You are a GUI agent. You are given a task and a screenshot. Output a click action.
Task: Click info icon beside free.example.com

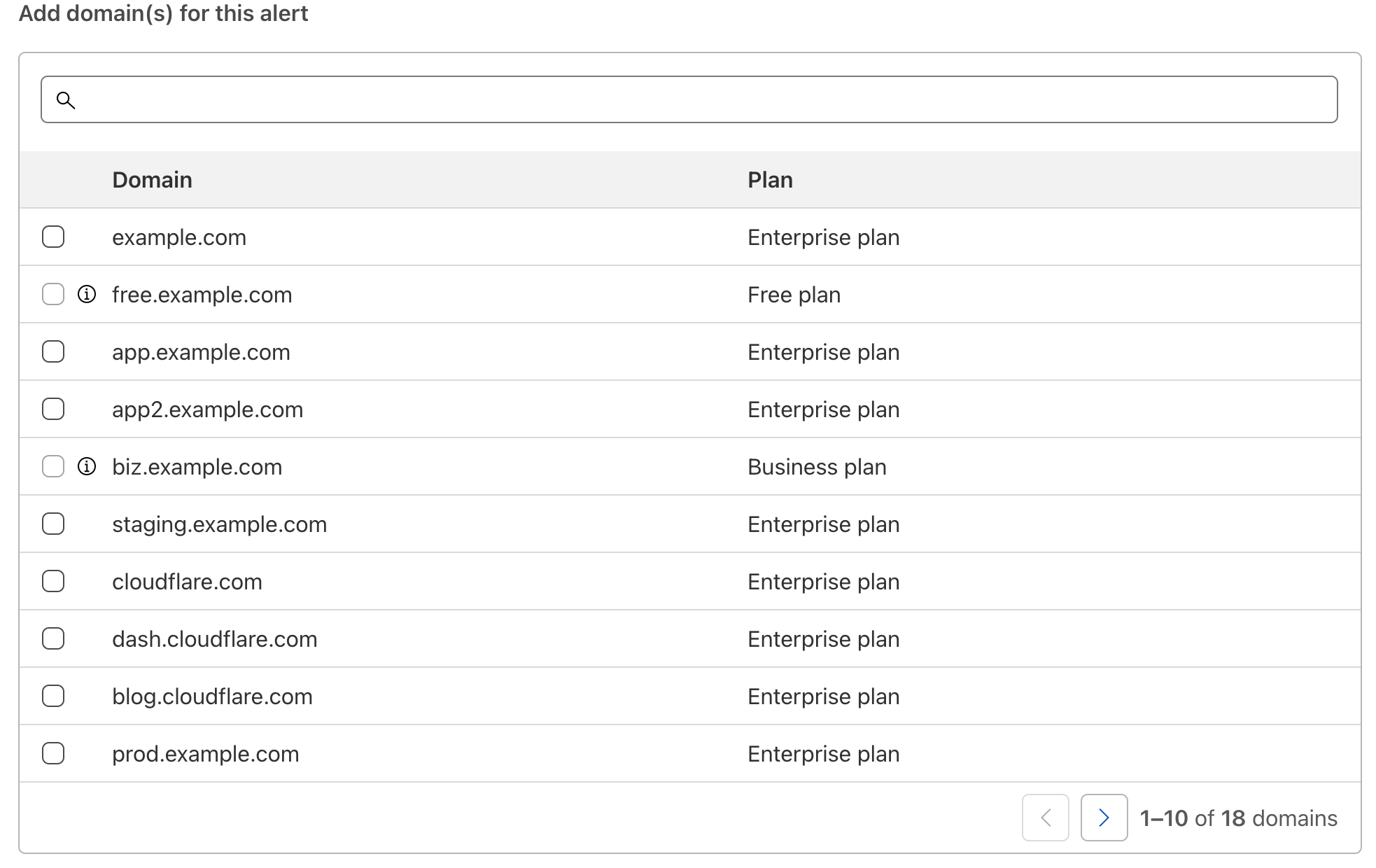tap(87, 294)
